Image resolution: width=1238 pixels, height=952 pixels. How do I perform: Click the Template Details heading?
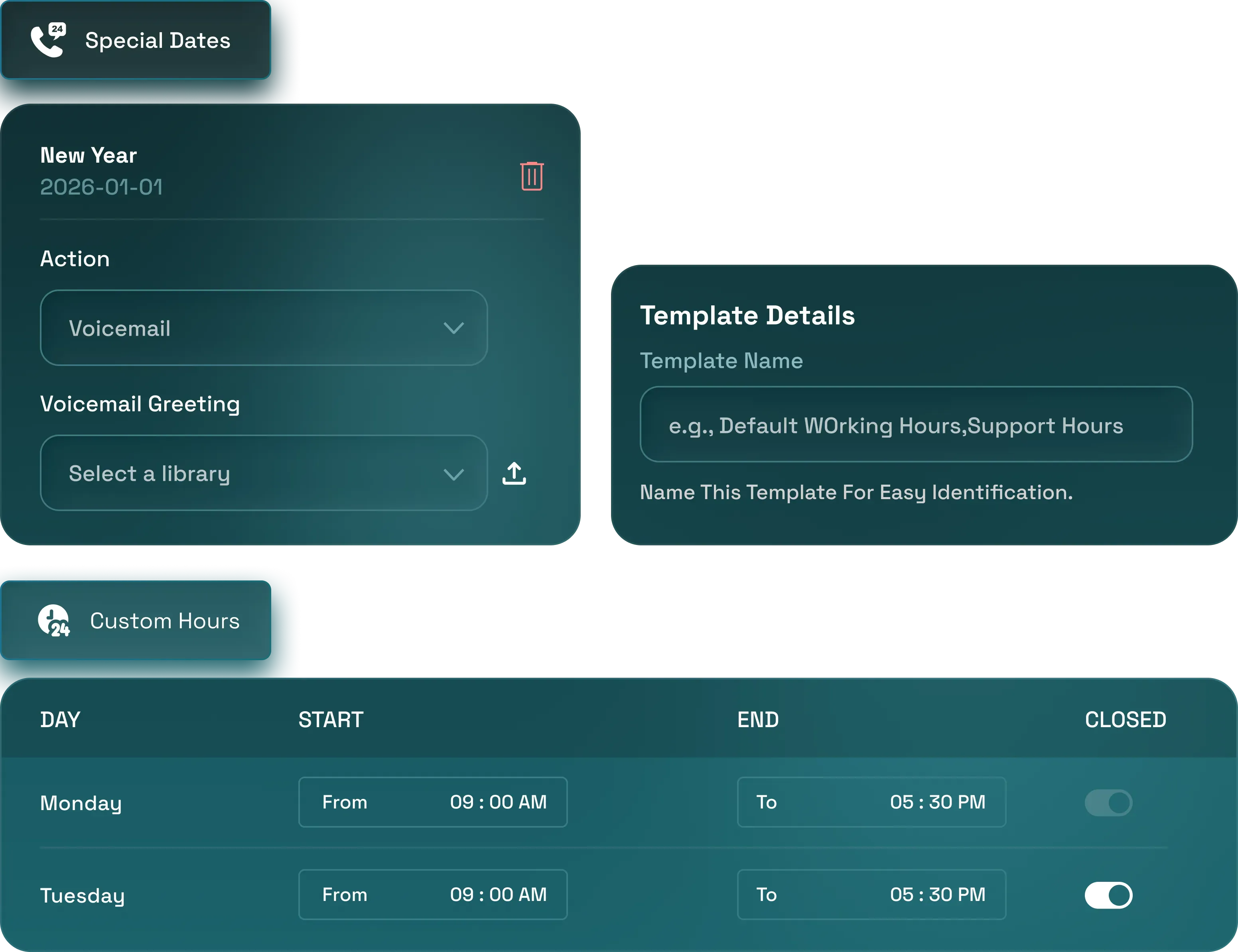pyautogui.click(x=747, y=316)
